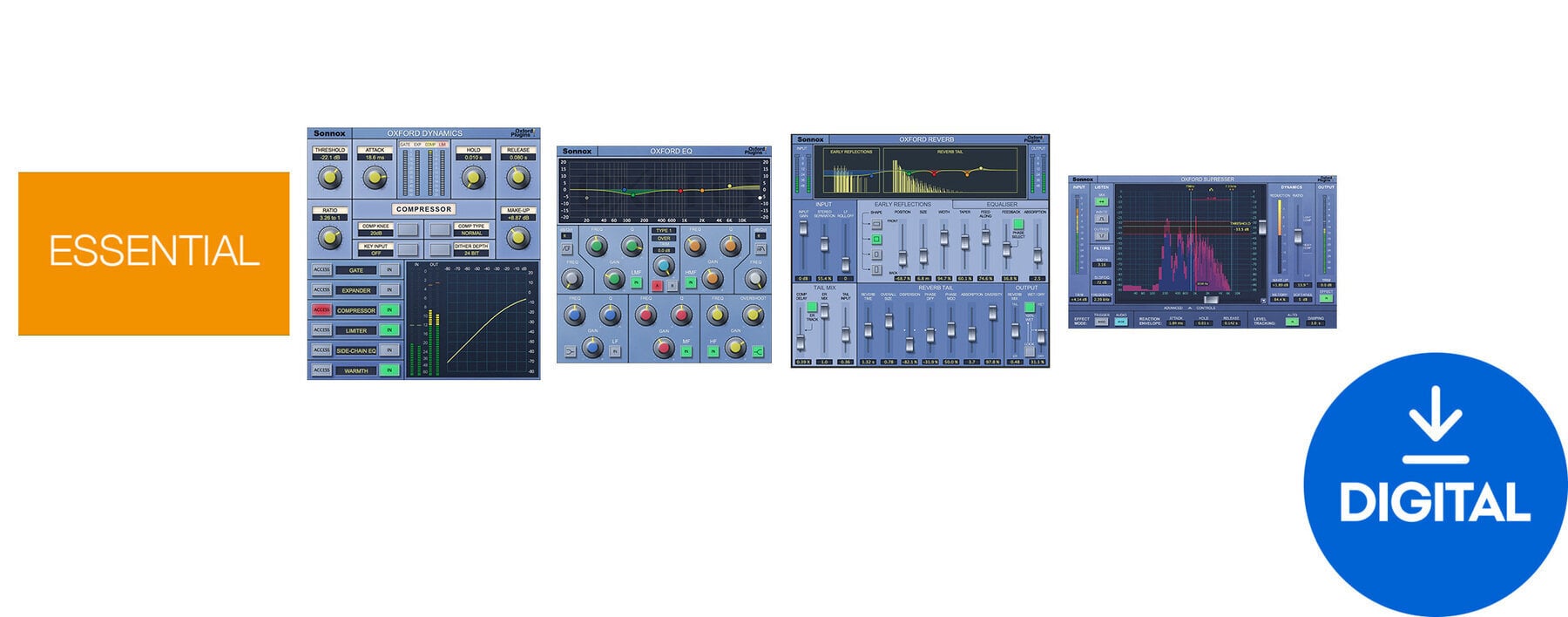Viewport: 1568px width, 617px height.
Task: Toggle the Phase Select button in Reverb
Action: coord(1018,224)
